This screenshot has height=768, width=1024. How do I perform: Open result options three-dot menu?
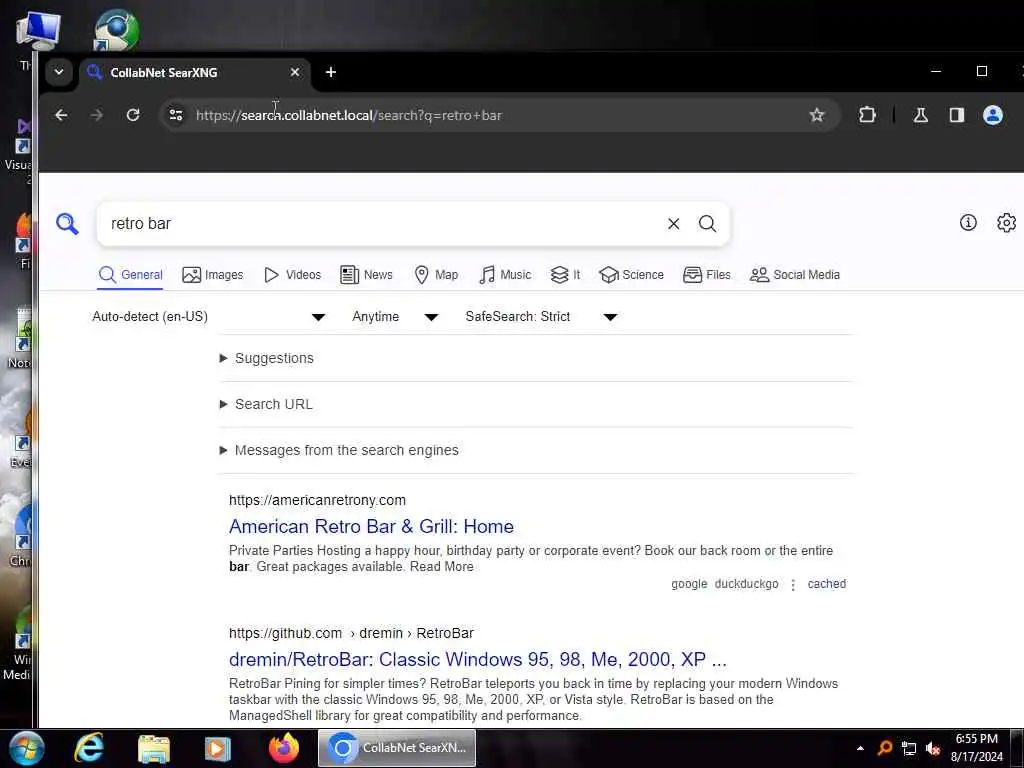pos(793,584)
